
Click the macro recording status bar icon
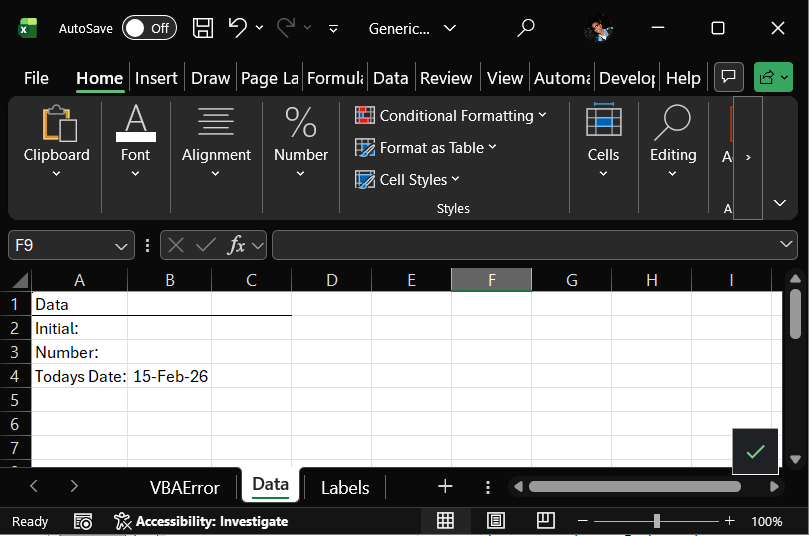pos(84,521)
